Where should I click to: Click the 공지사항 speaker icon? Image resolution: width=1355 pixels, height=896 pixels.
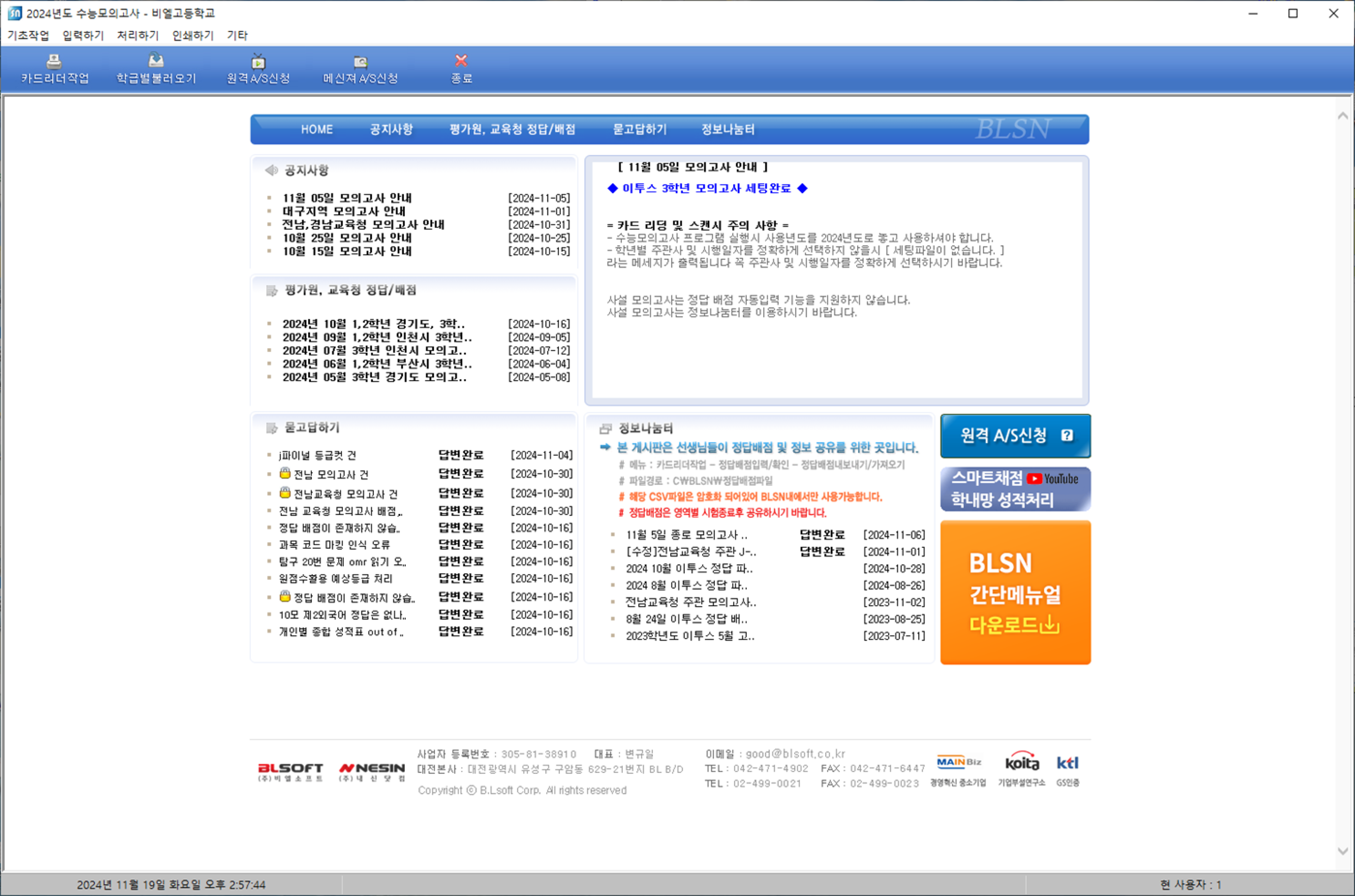point(271,170)
